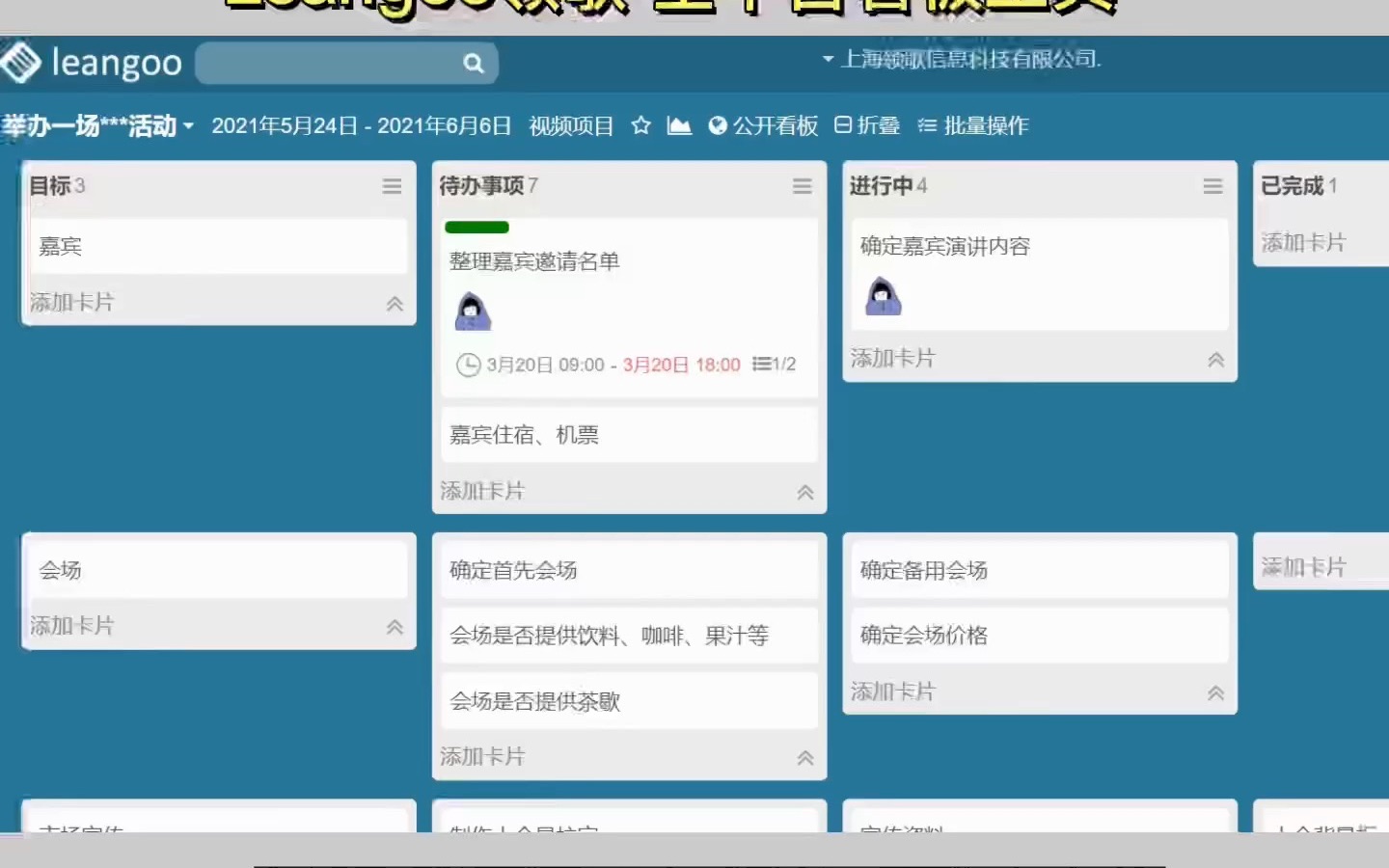Click the avatar on 确定嘉宾演讲内容

(883, 296)
